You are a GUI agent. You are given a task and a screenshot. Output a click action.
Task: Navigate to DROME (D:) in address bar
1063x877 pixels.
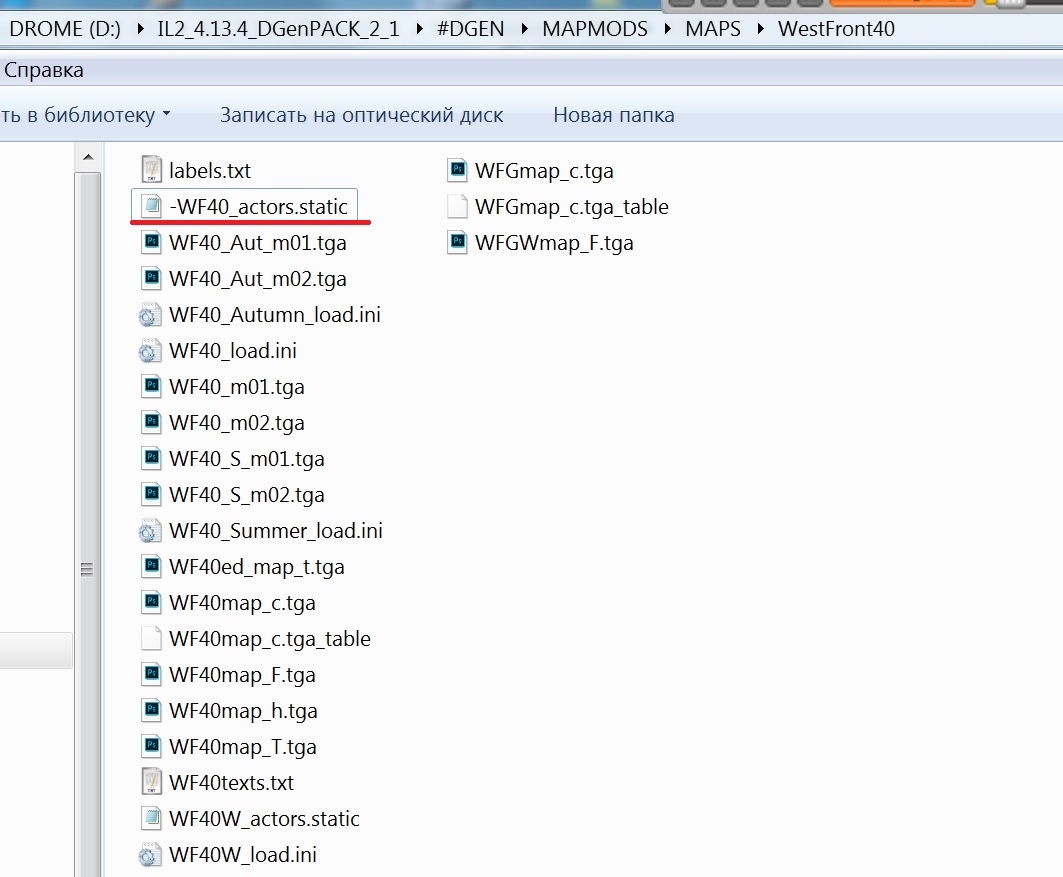point(65,29)
